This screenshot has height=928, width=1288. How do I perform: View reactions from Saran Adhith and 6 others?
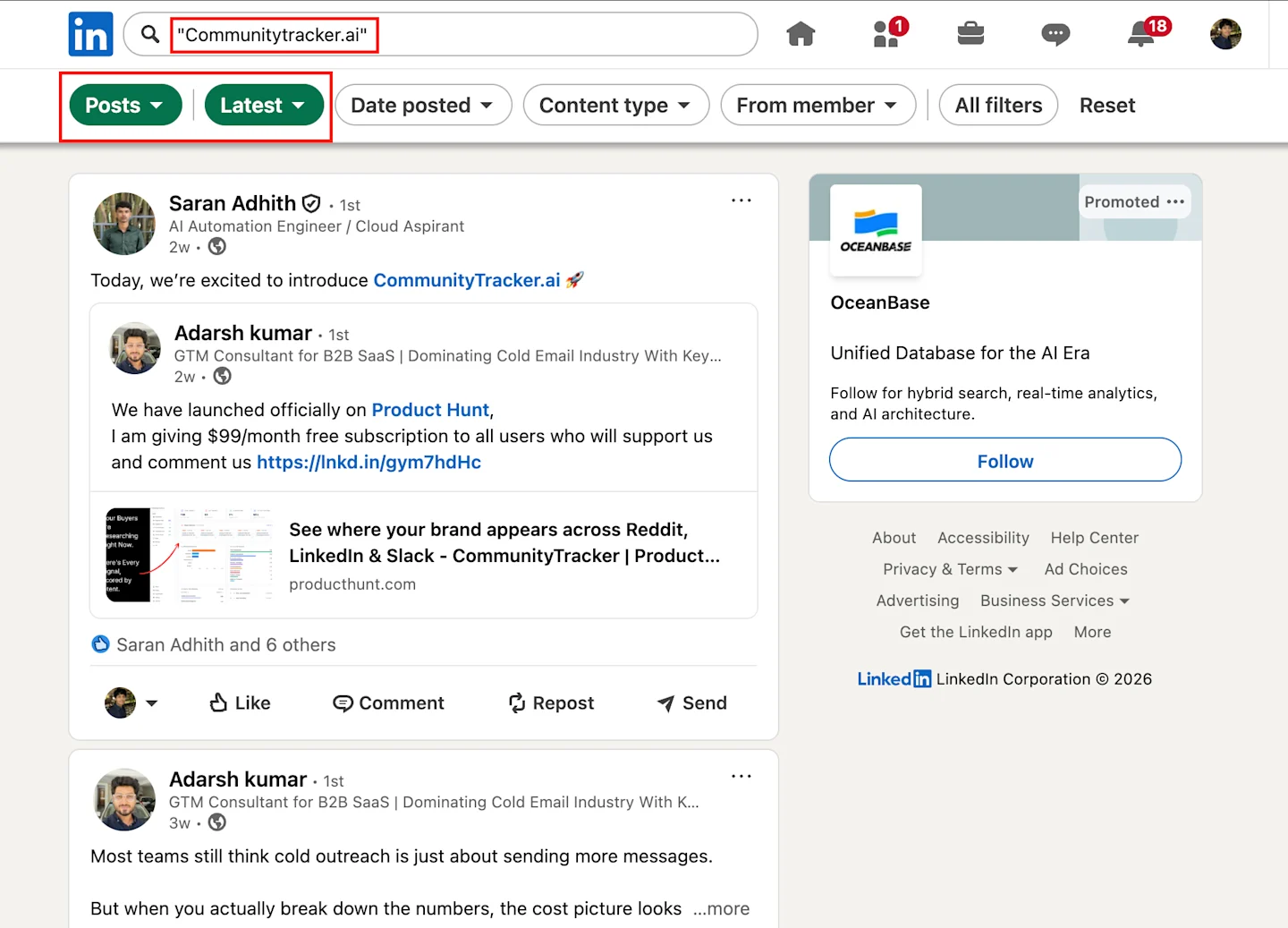coord(214,645)
